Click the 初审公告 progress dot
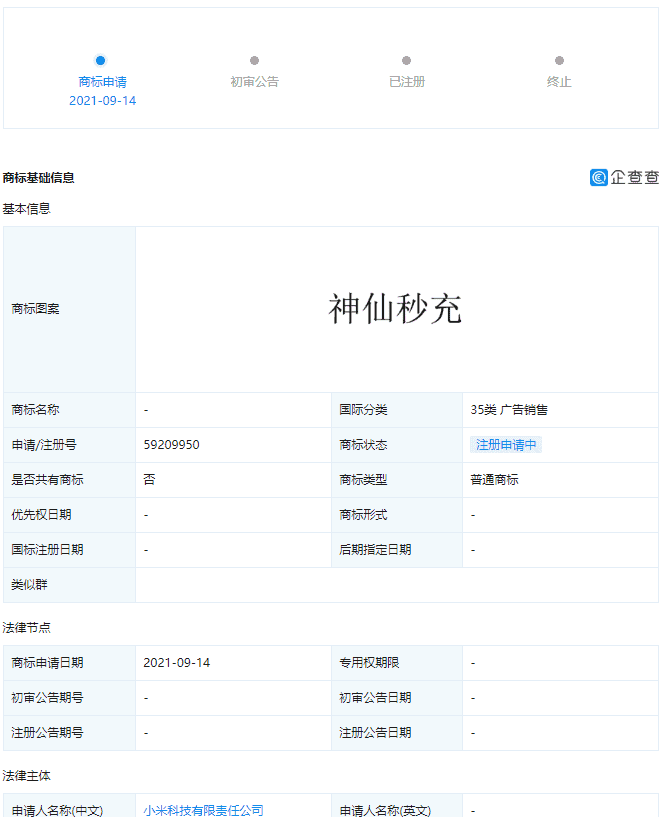Image resolution: width=665 pixels, height=817 pixels. click(254, 60)
